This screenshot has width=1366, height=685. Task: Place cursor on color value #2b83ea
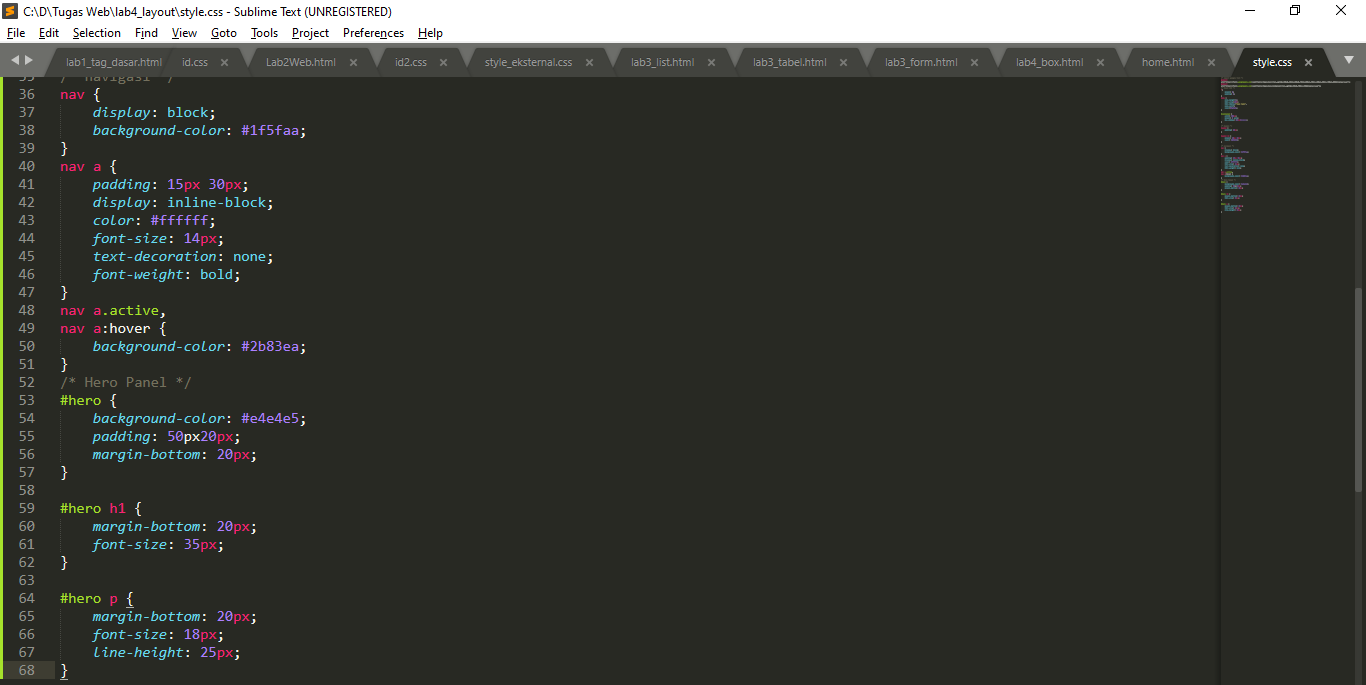click(x=270, y=346)
